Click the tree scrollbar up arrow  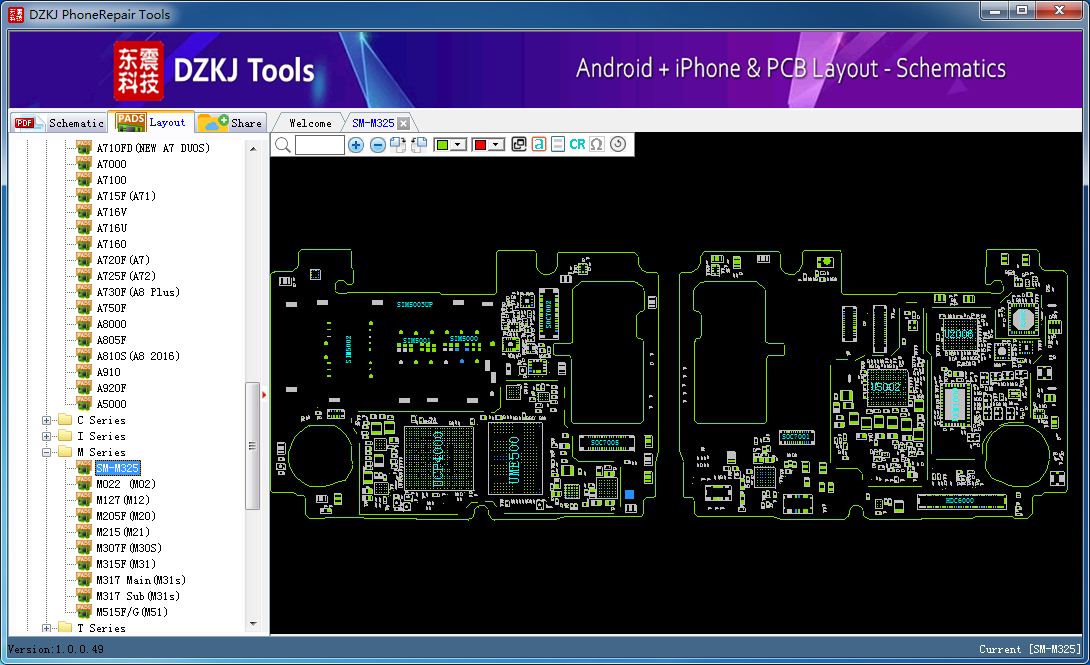coord(253,149)
